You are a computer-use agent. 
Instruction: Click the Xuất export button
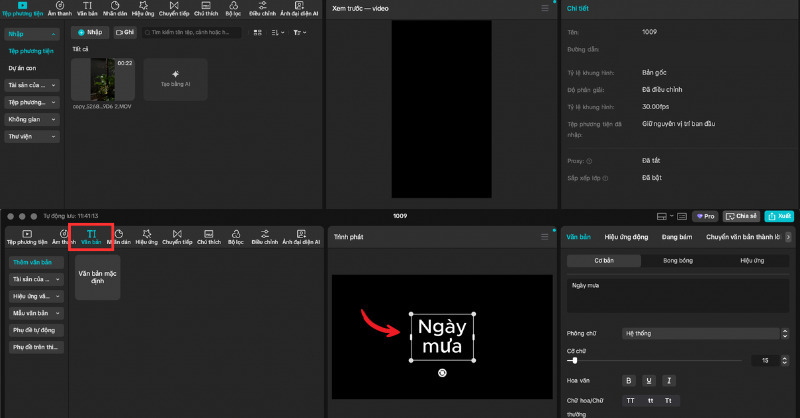(779, 215)
